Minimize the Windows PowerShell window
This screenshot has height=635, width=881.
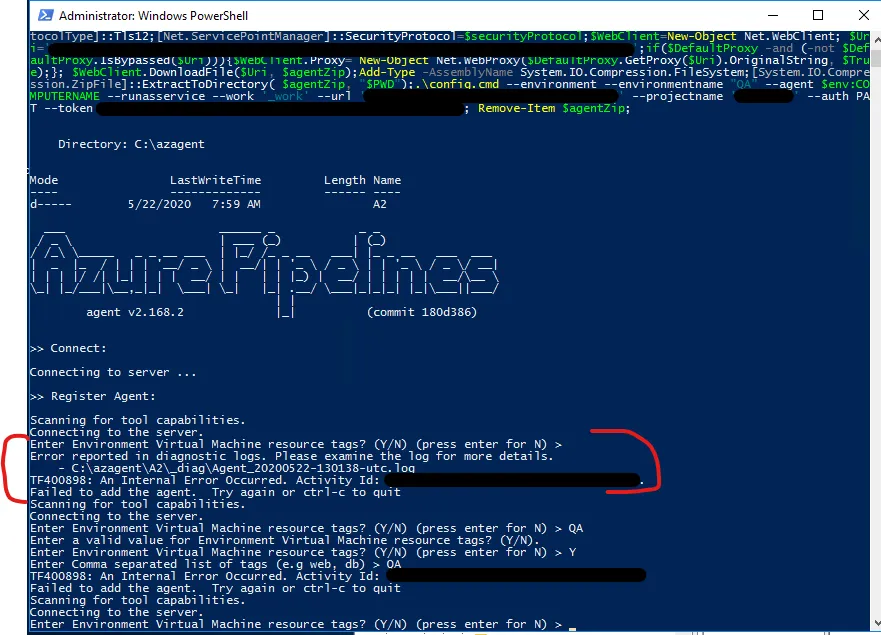[x=773, y=15]
